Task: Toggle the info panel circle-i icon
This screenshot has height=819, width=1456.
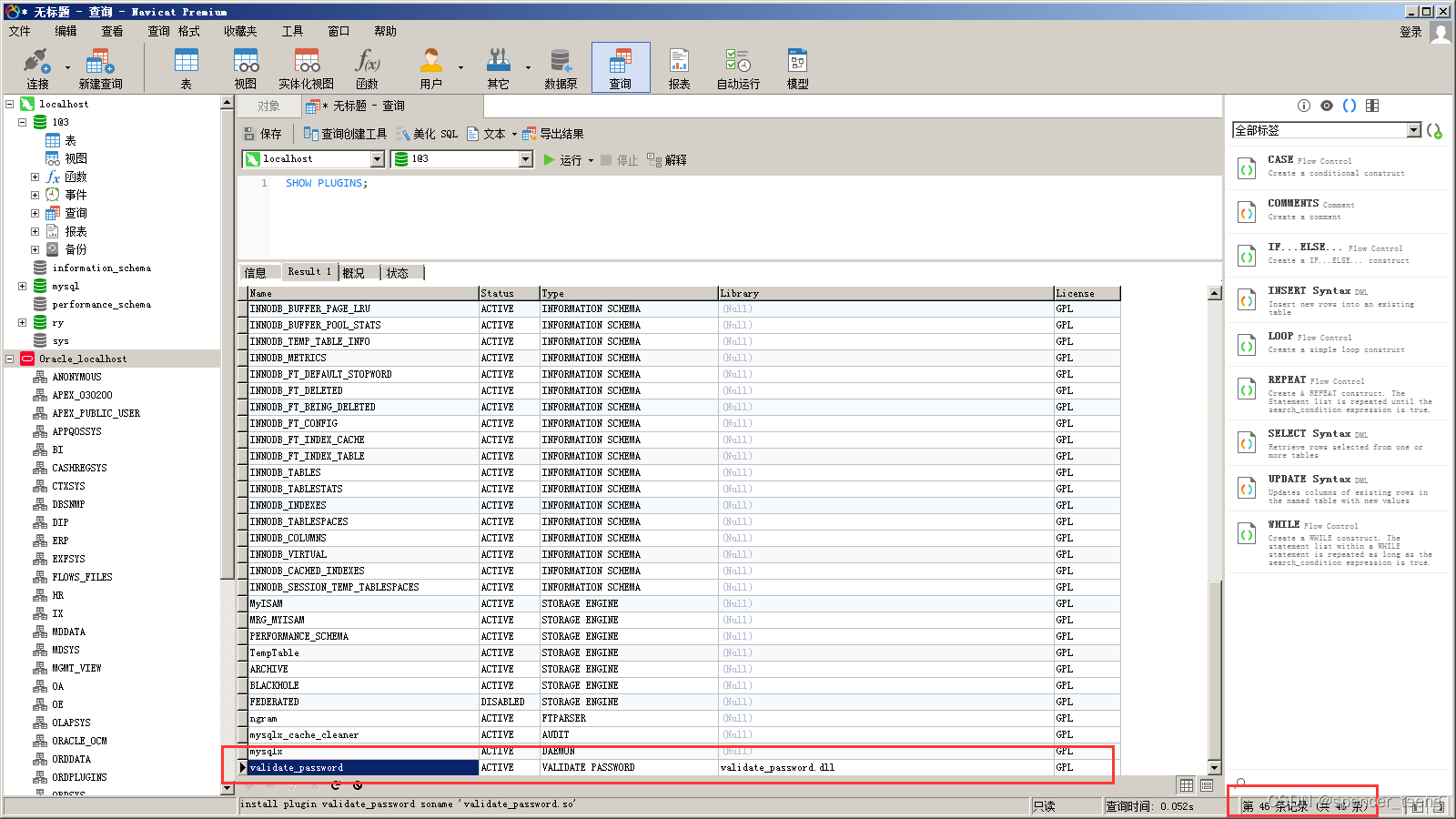Action: tap(1303, 105)
